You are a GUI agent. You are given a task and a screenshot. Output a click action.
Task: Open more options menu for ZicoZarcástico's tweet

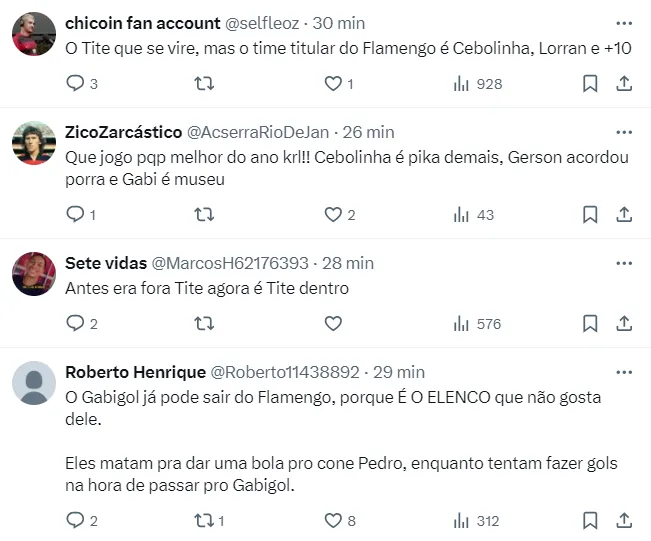click(624, 132)
